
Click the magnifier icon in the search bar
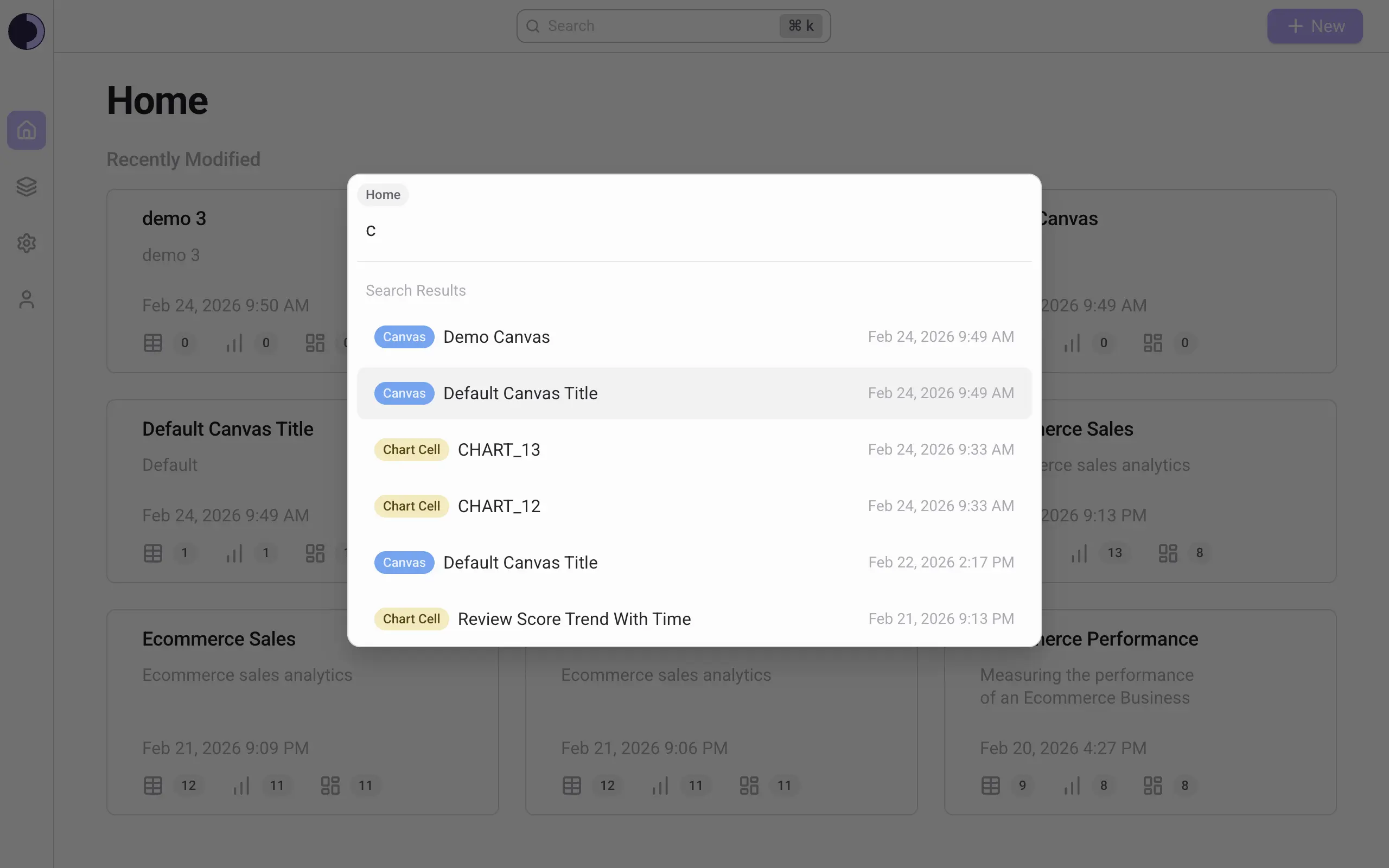pyautogui.click(x=533, y=26)
